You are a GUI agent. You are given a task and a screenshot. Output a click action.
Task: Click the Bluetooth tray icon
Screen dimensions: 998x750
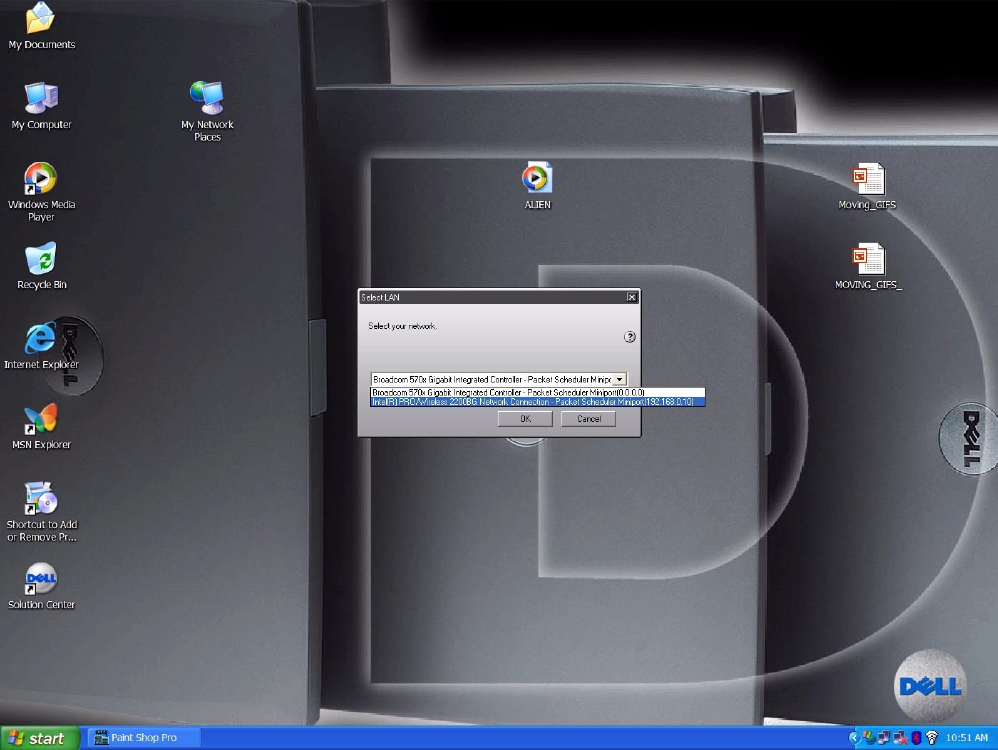[917, 737]
